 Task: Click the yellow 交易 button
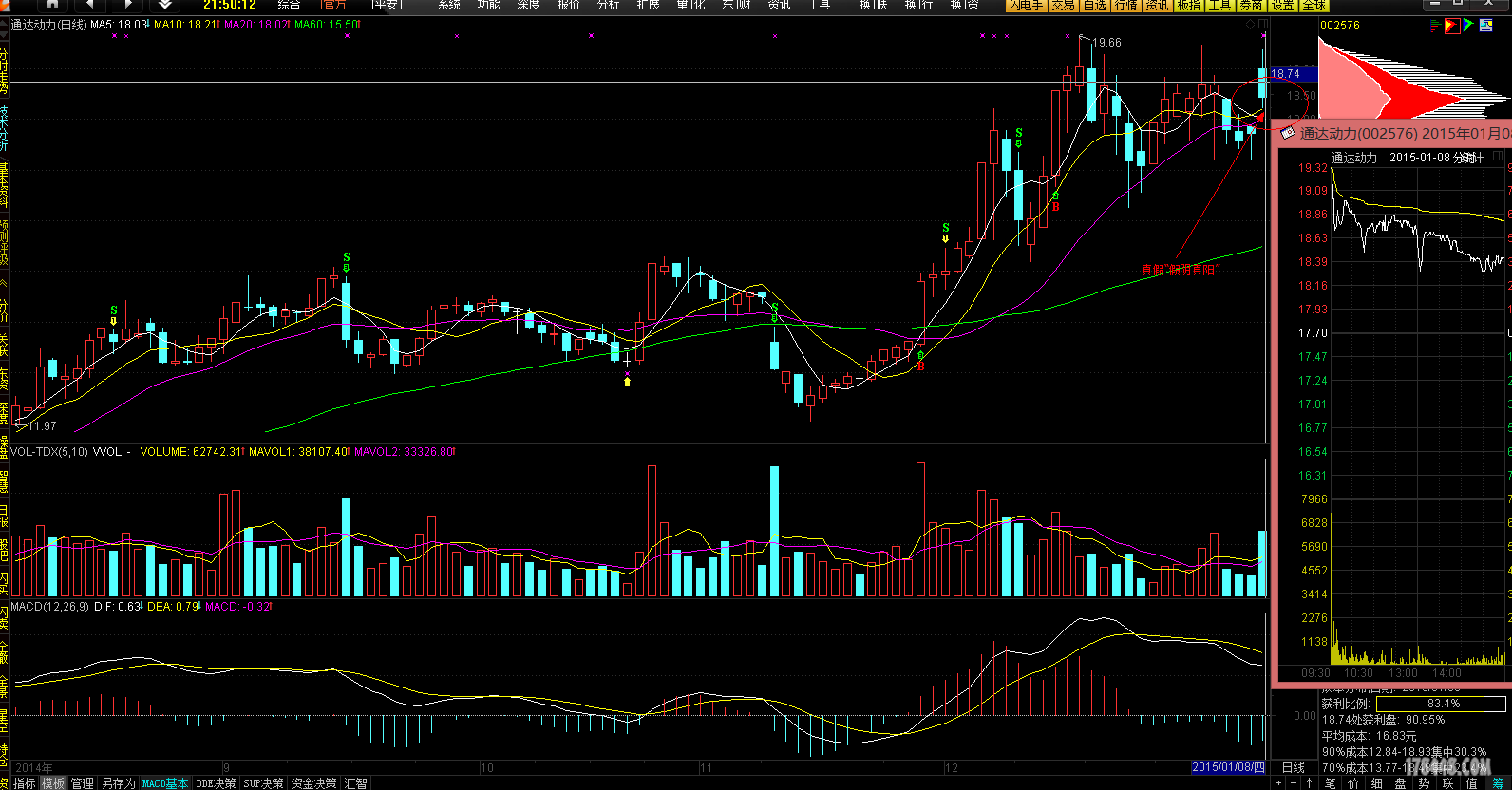tap(1063, 5)
